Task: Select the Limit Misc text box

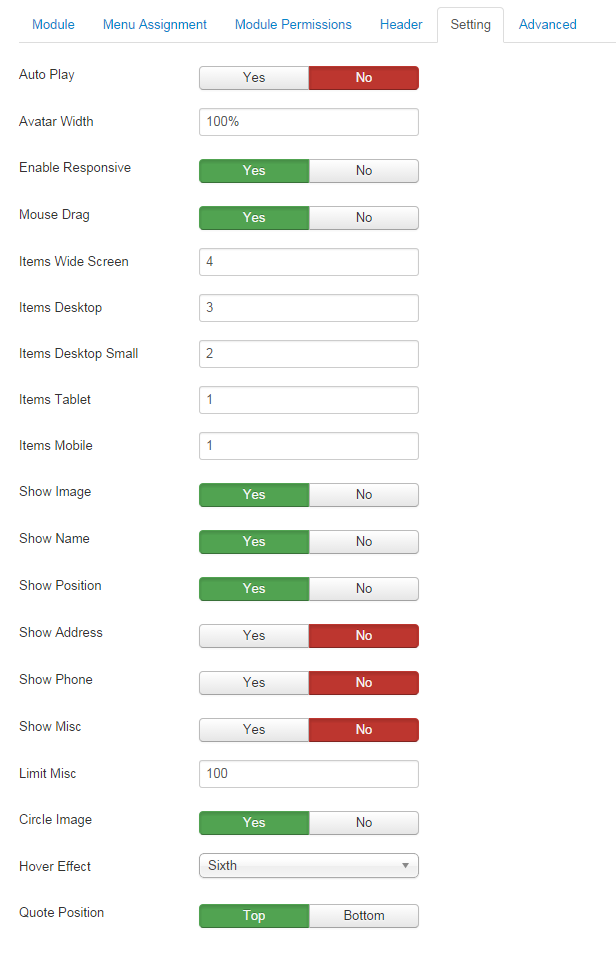Action: [308, 774]
